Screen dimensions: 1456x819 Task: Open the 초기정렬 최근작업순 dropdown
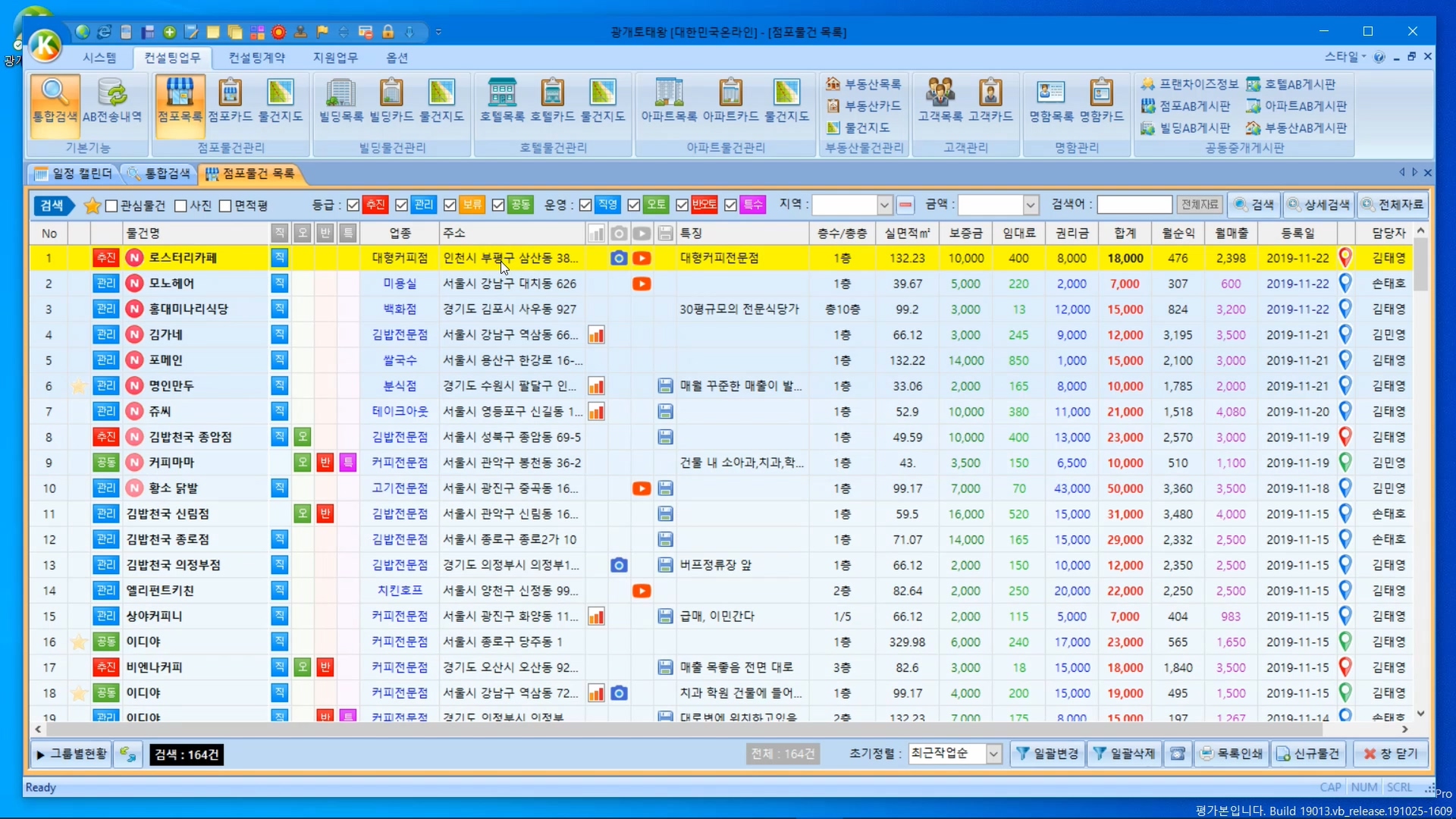[993, 754]
